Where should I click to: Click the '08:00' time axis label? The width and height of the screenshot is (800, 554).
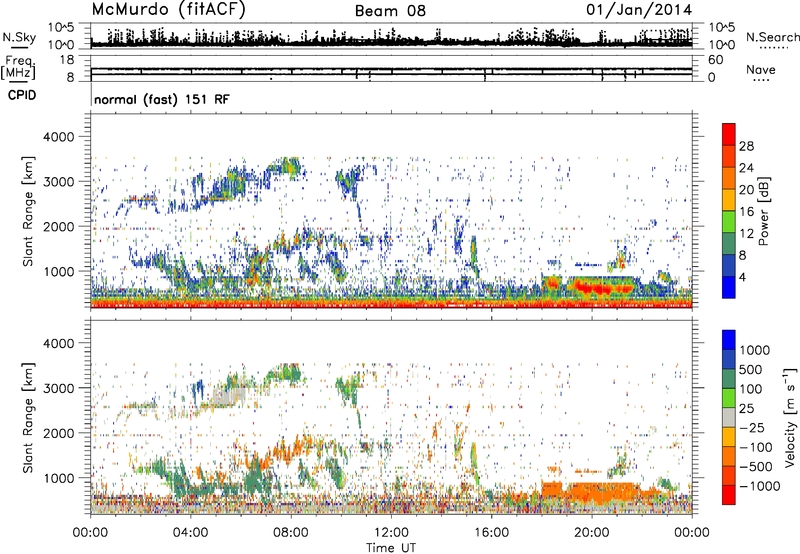click(x=291, y=533)
